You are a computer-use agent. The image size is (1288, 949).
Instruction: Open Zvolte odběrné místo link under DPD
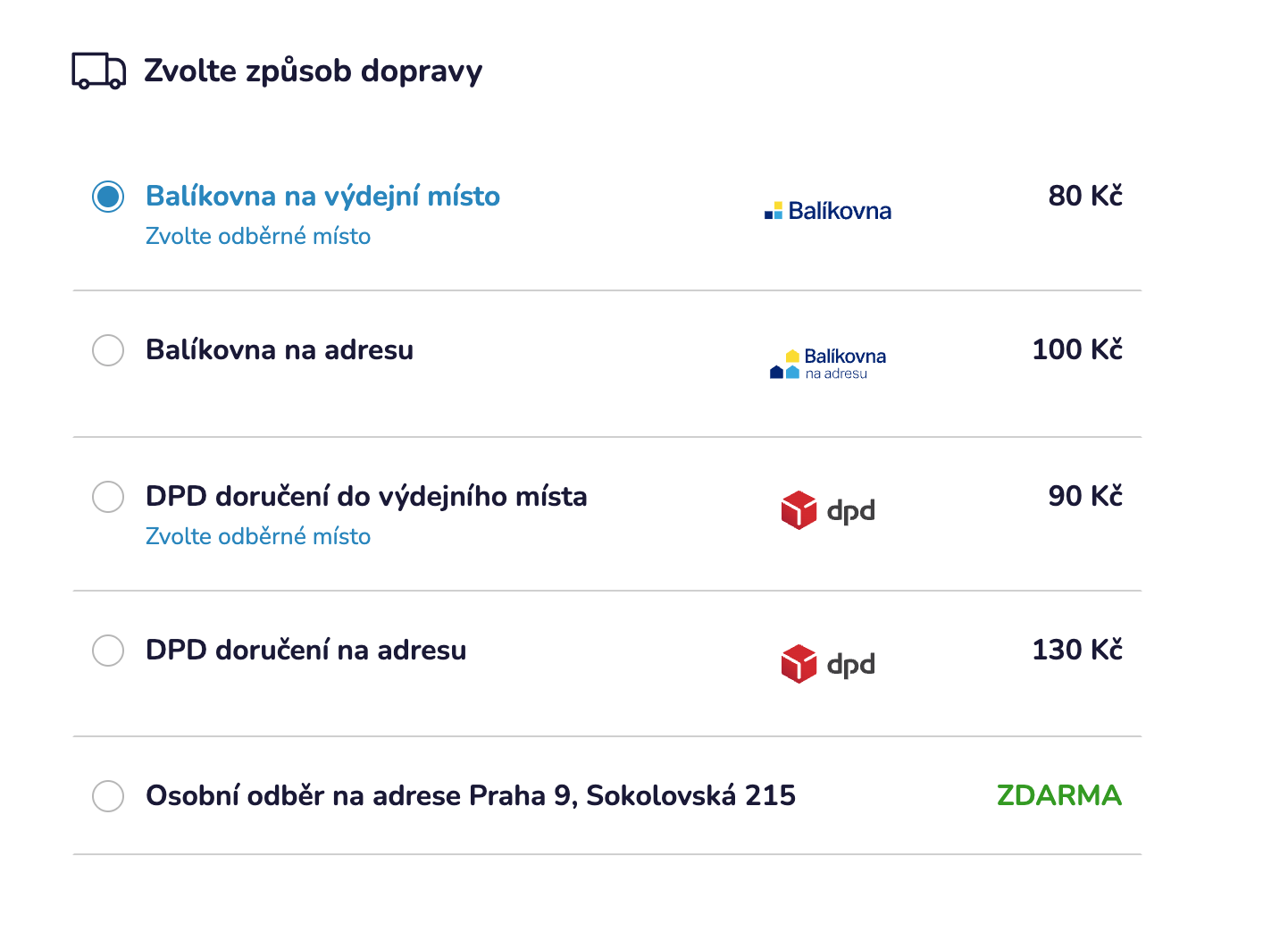258,537
